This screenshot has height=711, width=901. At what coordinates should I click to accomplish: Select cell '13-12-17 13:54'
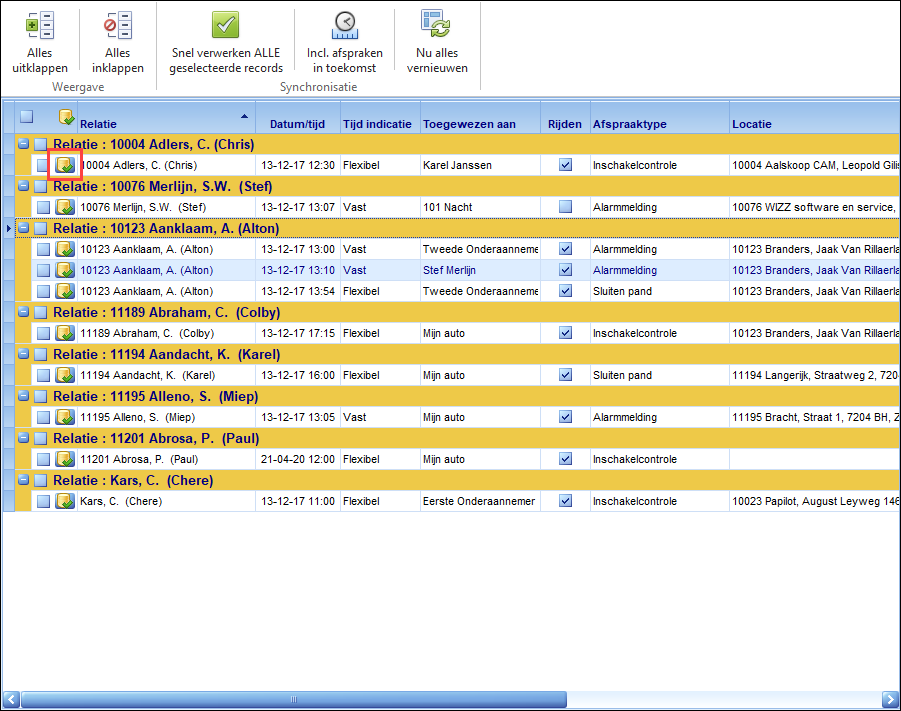pyautogui.click(x=298, y=291)
